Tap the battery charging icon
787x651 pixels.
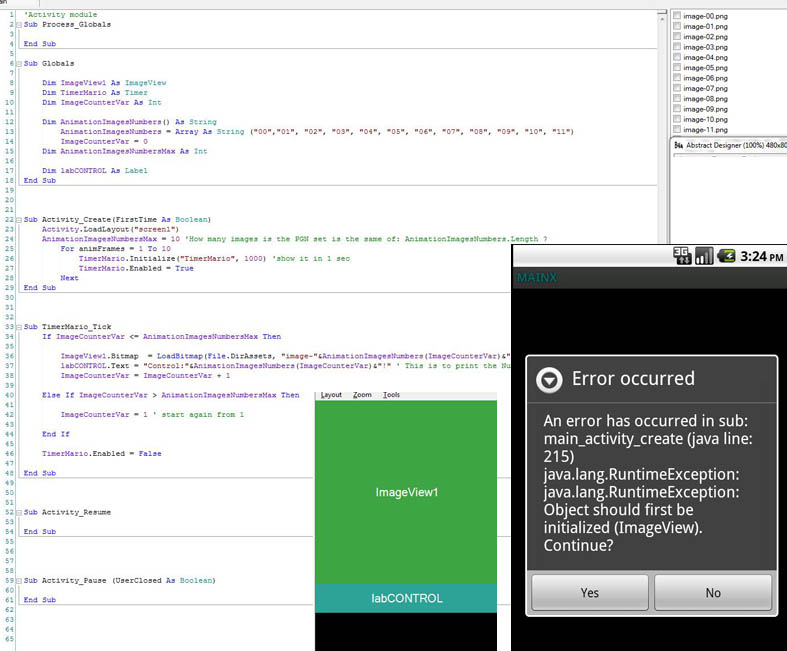726,256
